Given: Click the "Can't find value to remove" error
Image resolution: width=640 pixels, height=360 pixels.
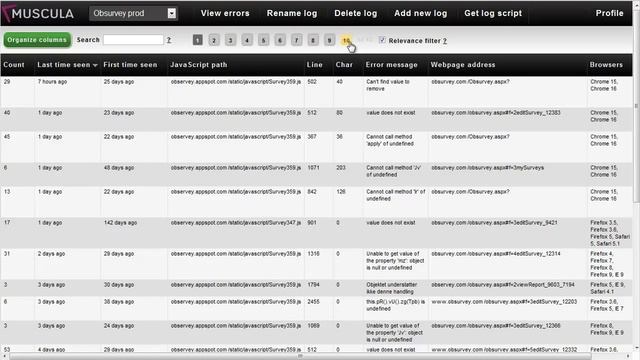Looking at the screenshot, I should tap(388, 85).
